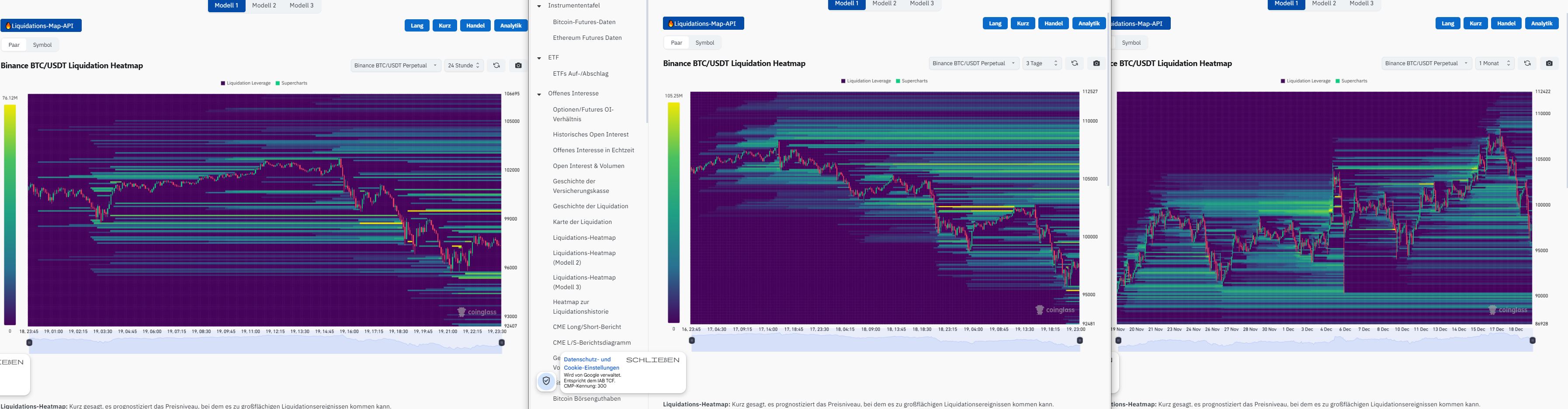This screenshot has width=1568, height=409.
Task: Open Offenes Interesse in Echtzeit in sidebar
Action: point(593,150)
